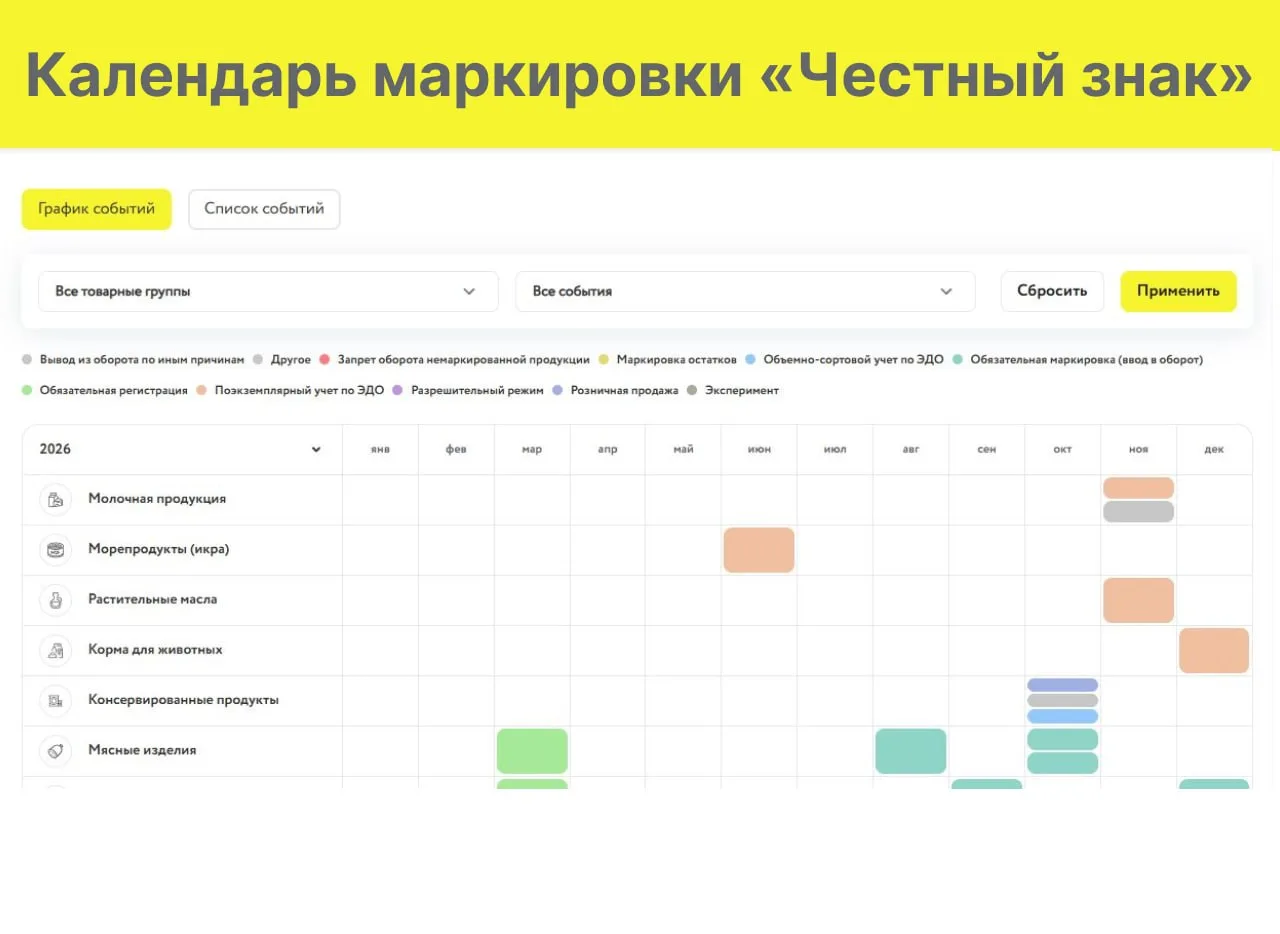Select the Обязательная регистрация legend item
The image size is (1280, 934).
[104, 390]
